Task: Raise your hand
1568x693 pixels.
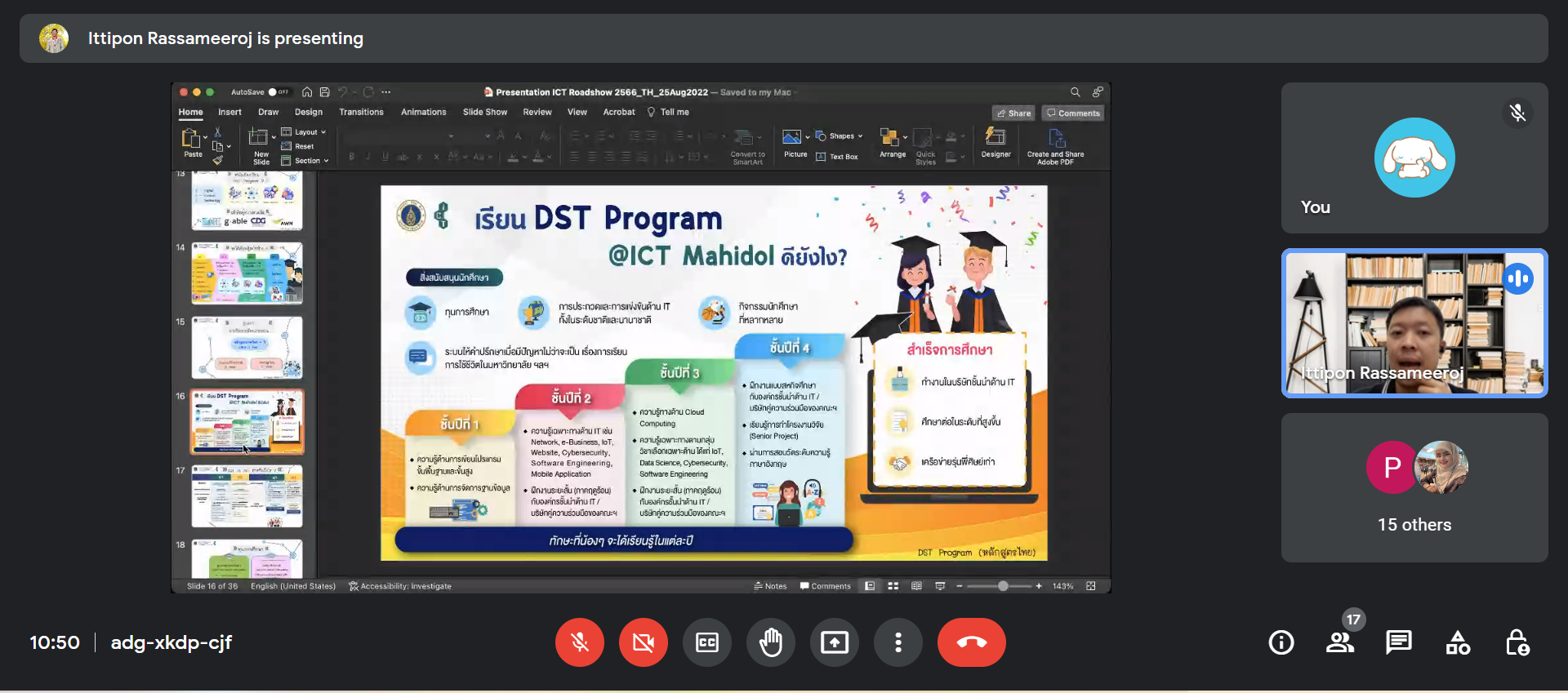Action: pyautogui.click(x=771, y=642)
